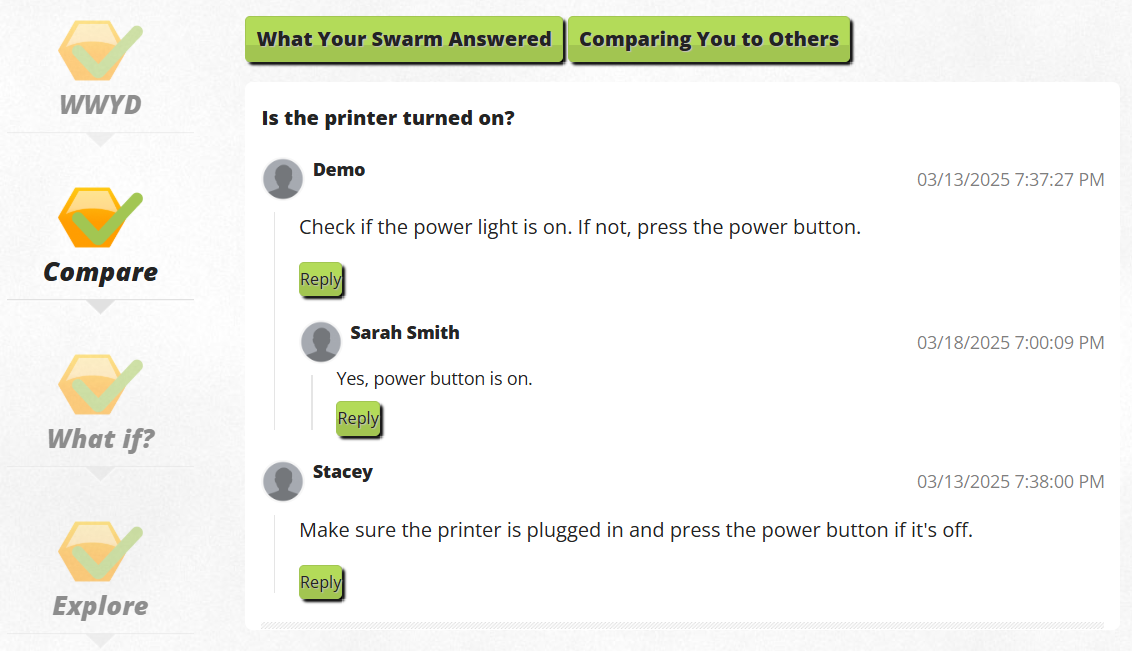Select the WWYD step label
1132x651 pixels.
tap(100, 105)
